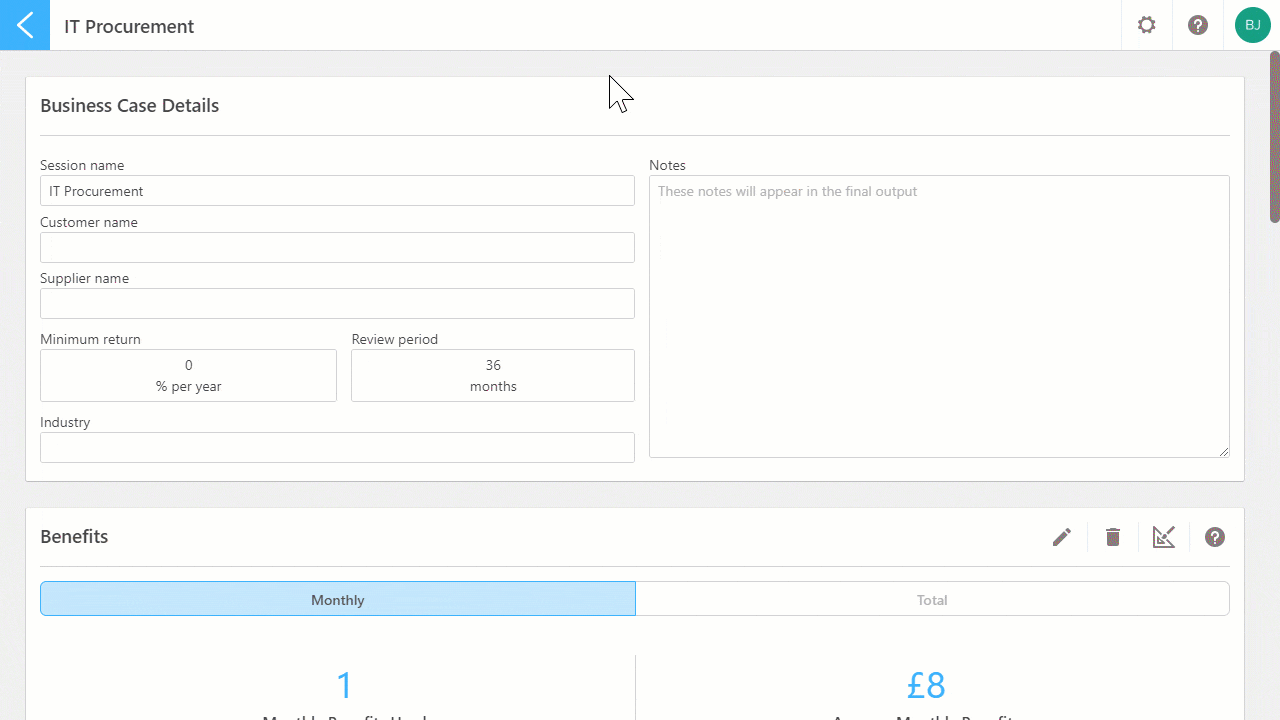This screenshot has width=1280, height=720.
Task: Click the Benefits delete trash icon
Action: pos(1113,537)
